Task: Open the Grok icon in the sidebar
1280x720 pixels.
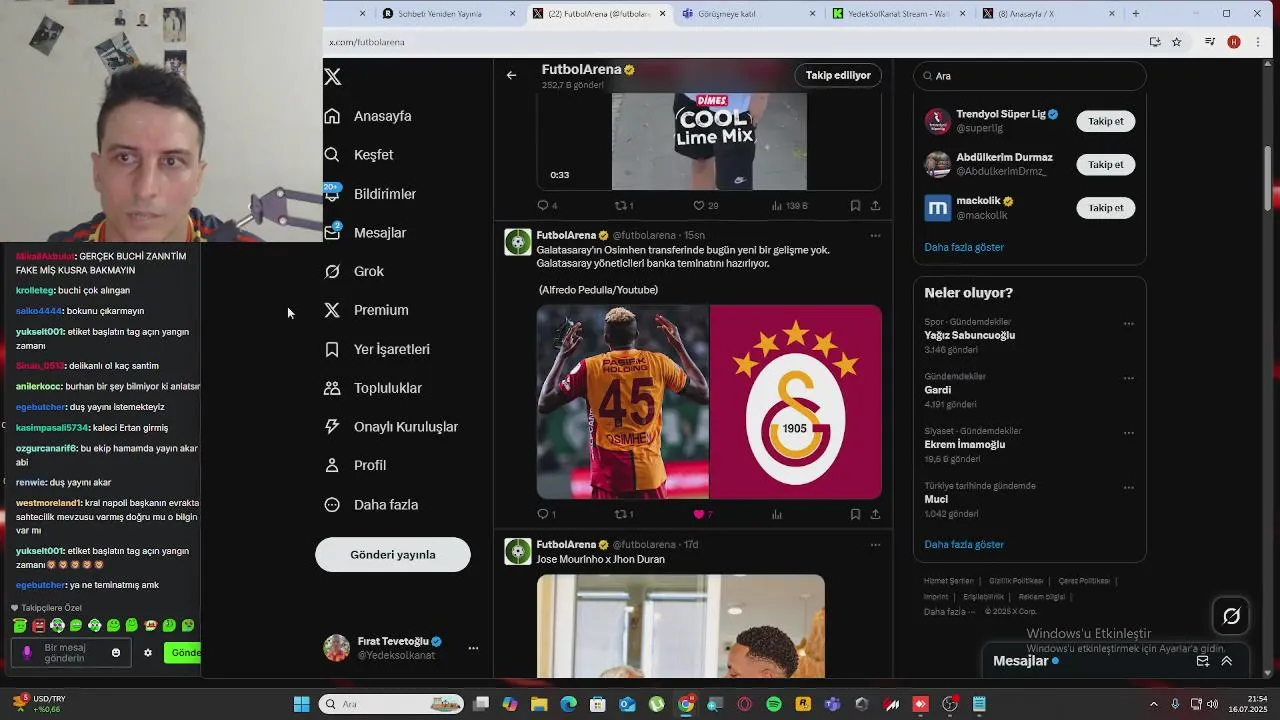Action: tap(332, 271)
